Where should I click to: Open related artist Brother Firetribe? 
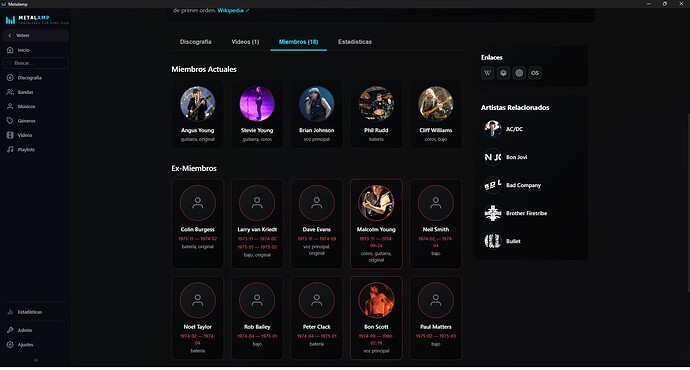[x=530, y=213]
